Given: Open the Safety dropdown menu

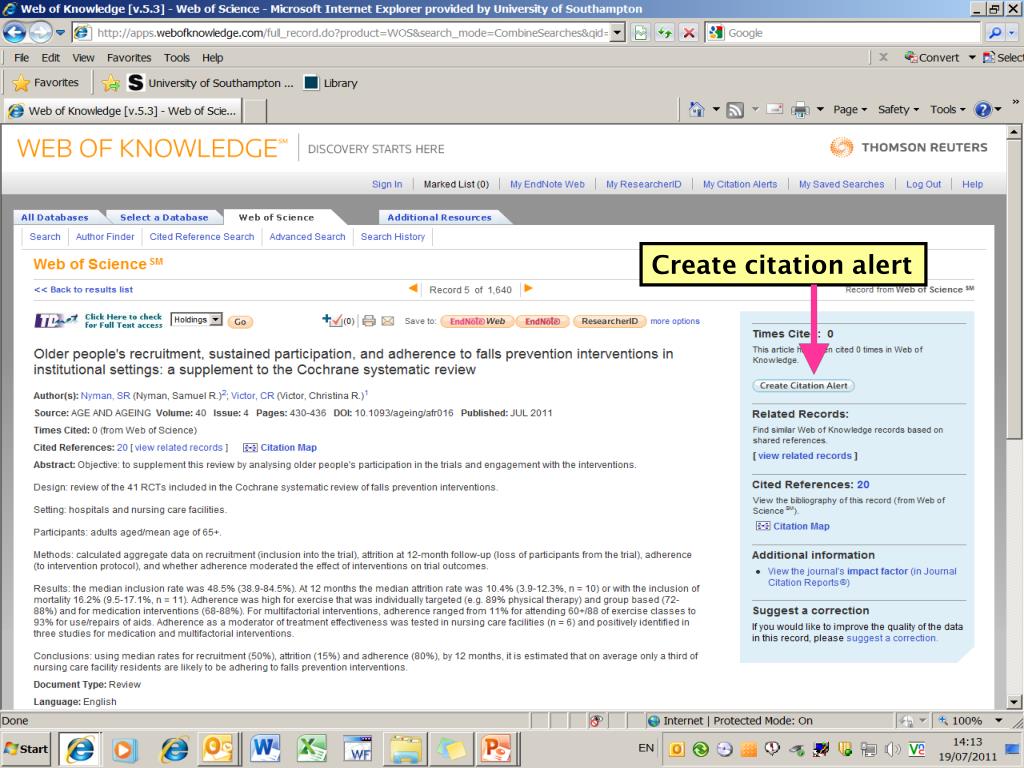Looking at the screenshot, I should (898, 110).
